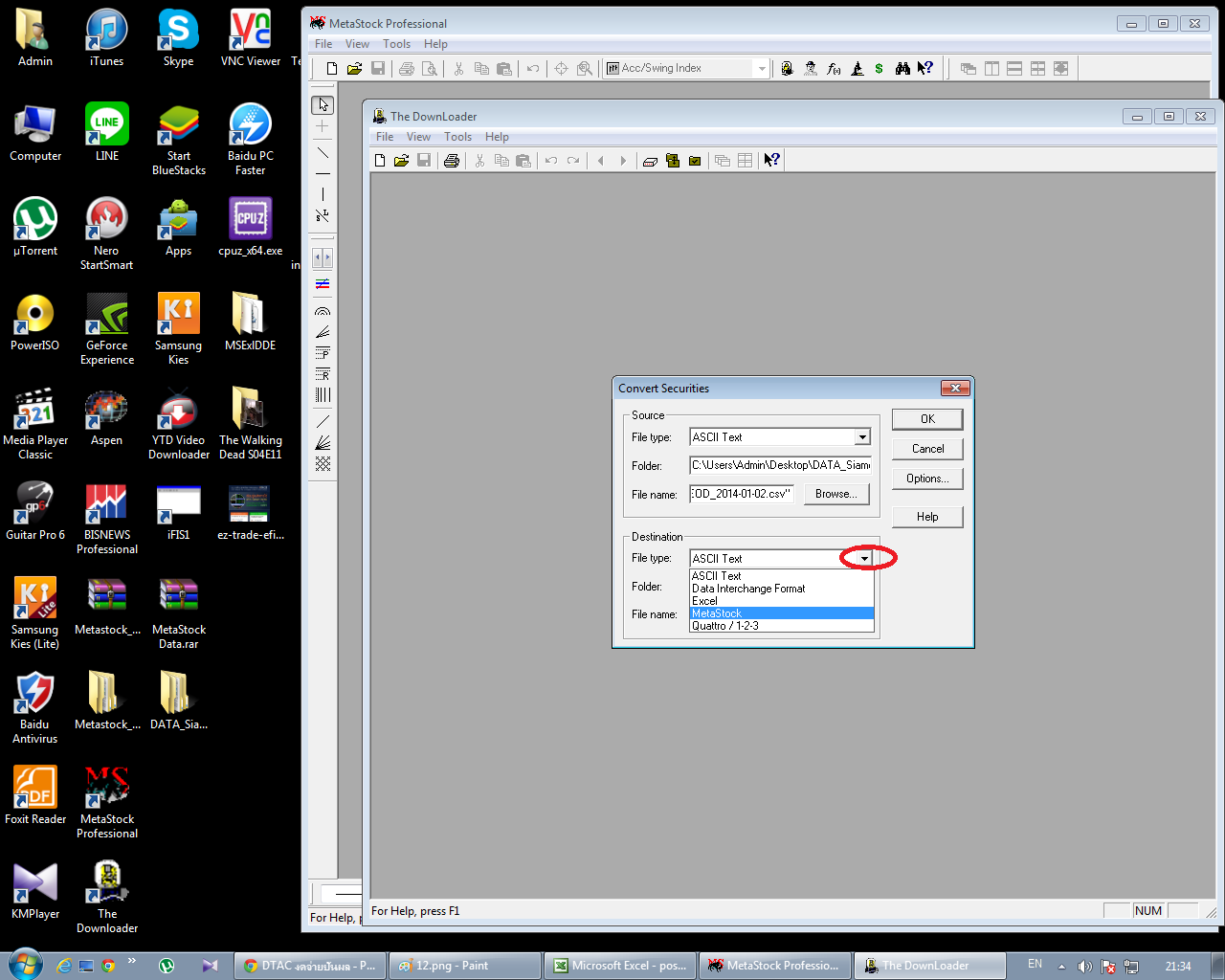Click Cancel in Convert Securities dialog
The image size is (1225, 980).
927,449
